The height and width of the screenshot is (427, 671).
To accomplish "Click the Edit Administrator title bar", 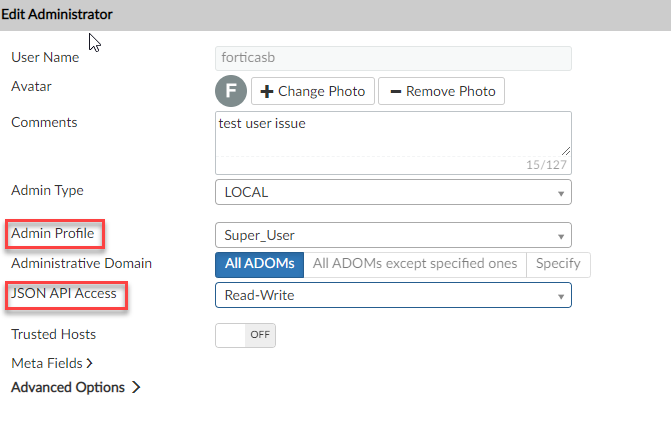I will pyautogui.click(x=335, y=15).
